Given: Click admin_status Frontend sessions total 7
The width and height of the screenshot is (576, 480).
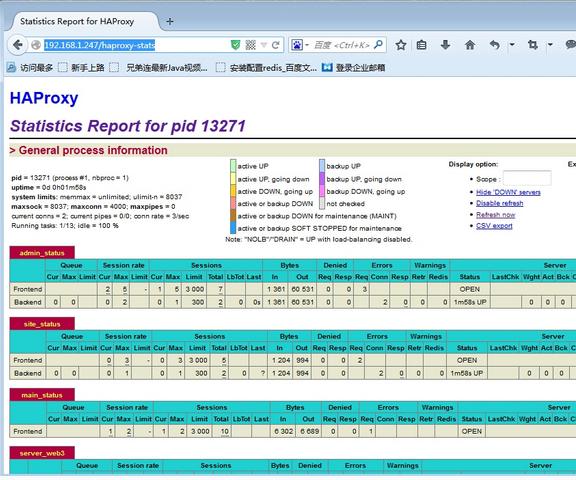Looking at the screenshot, I should coord(220,289).
